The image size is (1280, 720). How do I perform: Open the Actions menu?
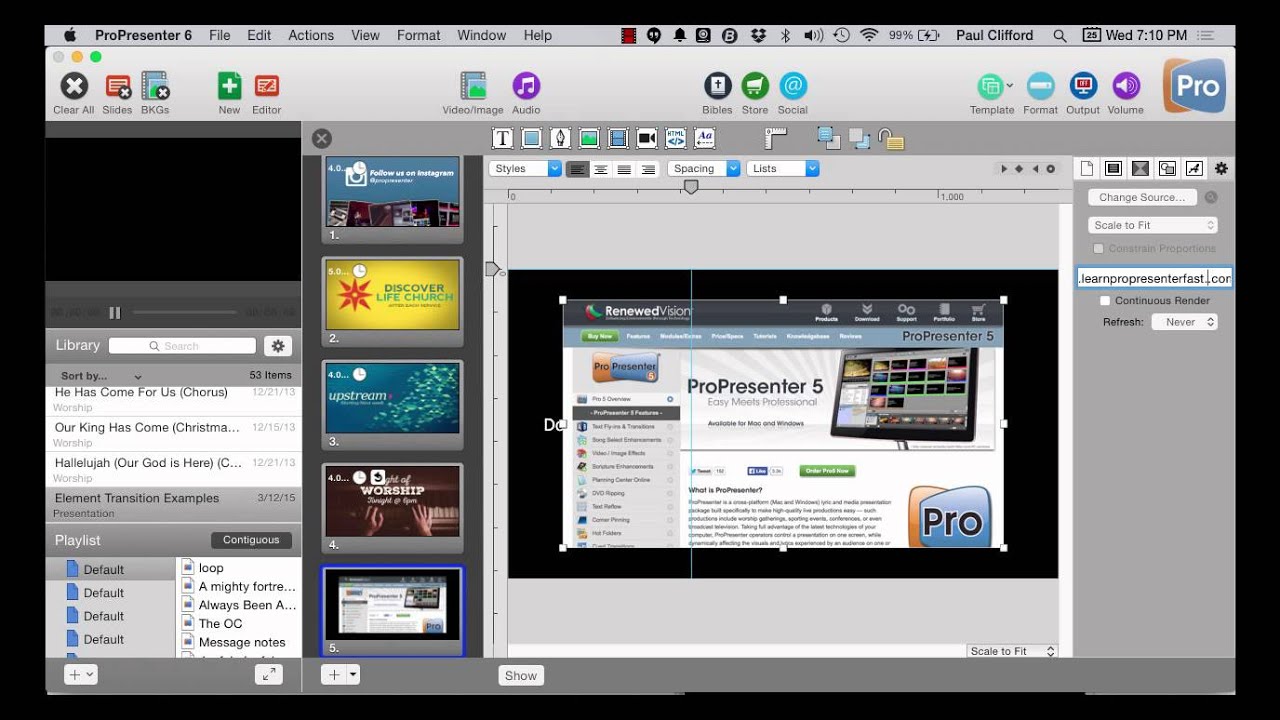point(311,35)
